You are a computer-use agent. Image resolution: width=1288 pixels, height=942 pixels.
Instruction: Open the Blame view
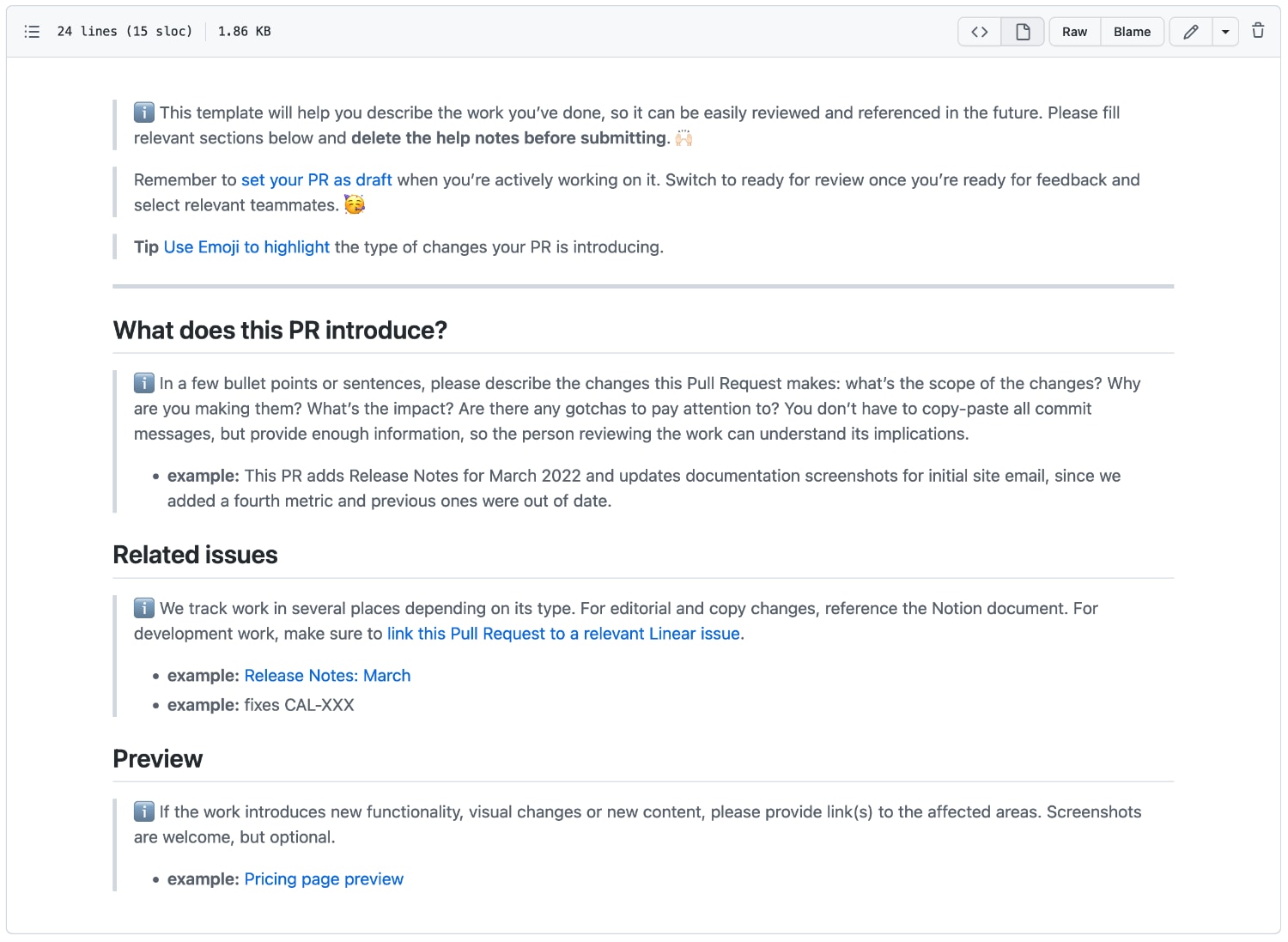(1132, 31)
